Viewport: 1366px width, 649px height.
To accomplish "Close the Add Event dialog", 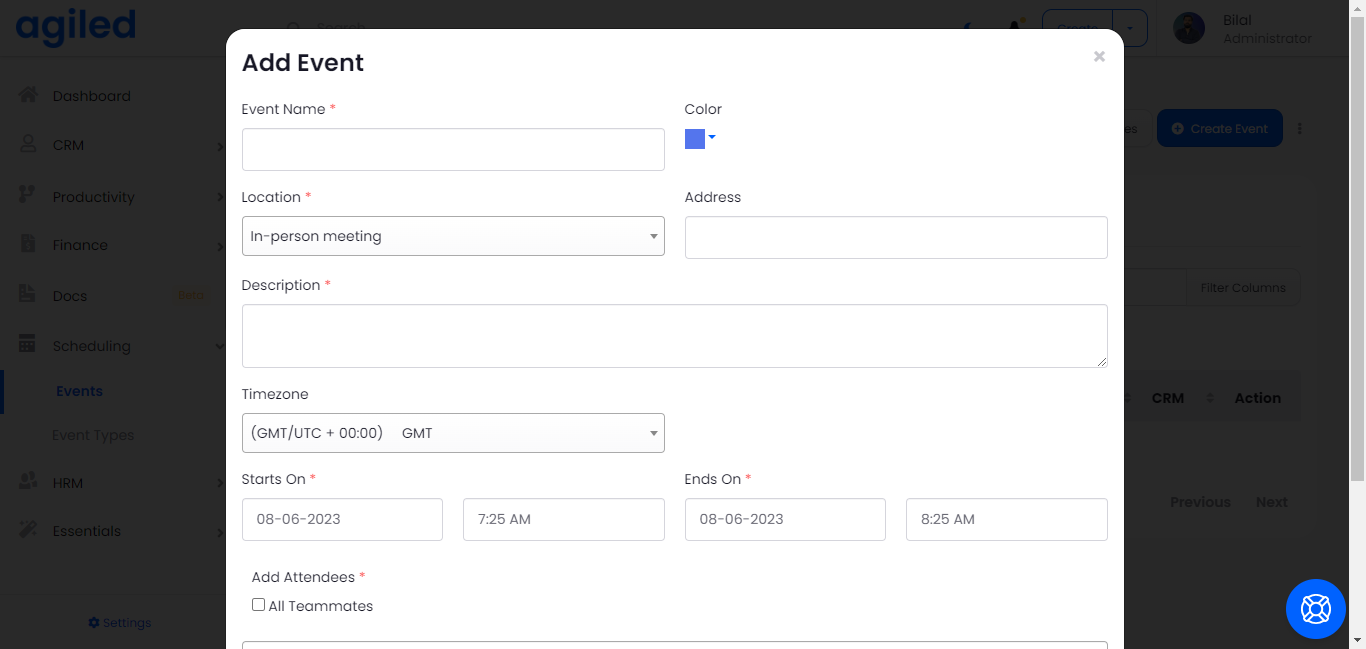I will (1099, 57).
